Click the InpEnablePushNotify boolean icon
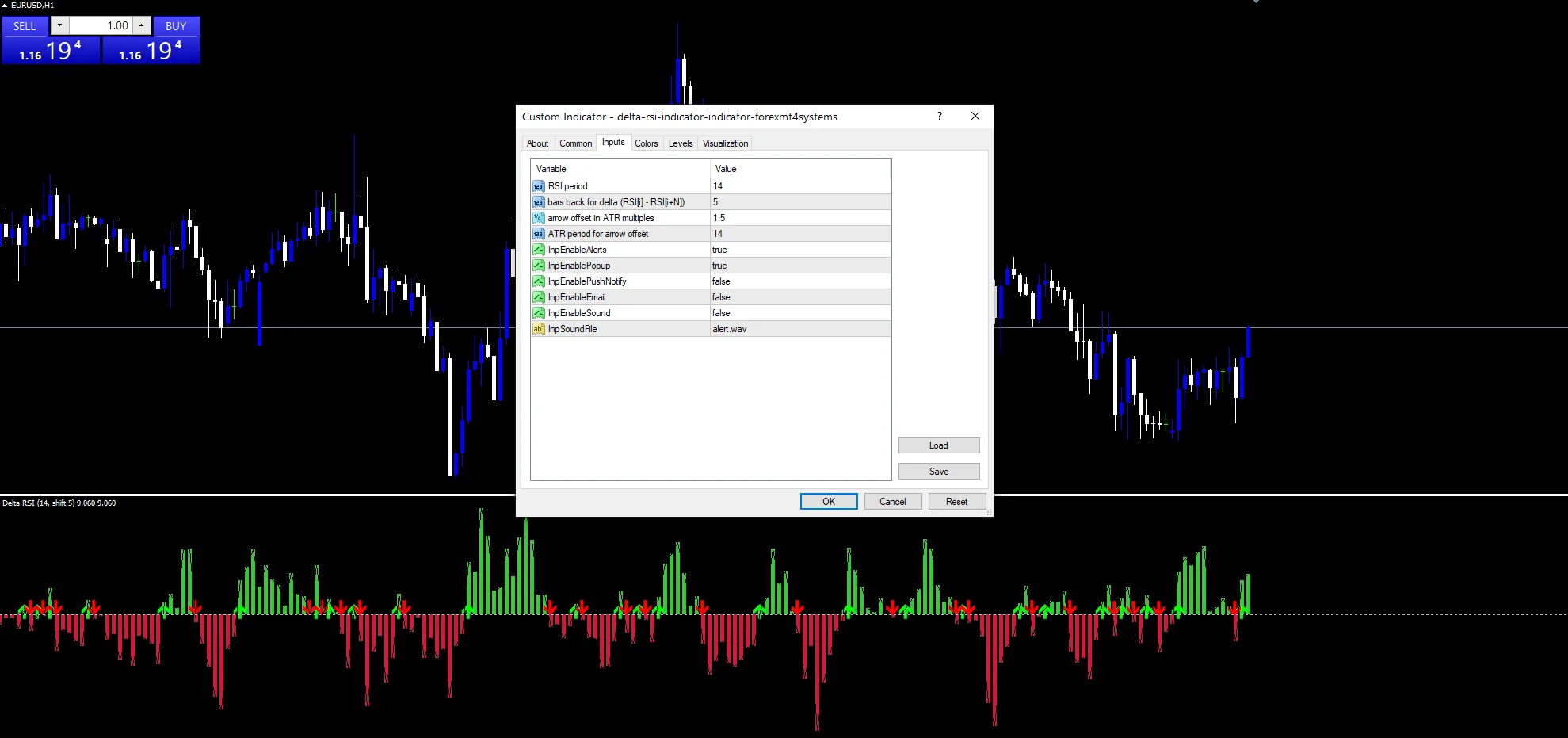1568x738 pixels. point(539,281)
